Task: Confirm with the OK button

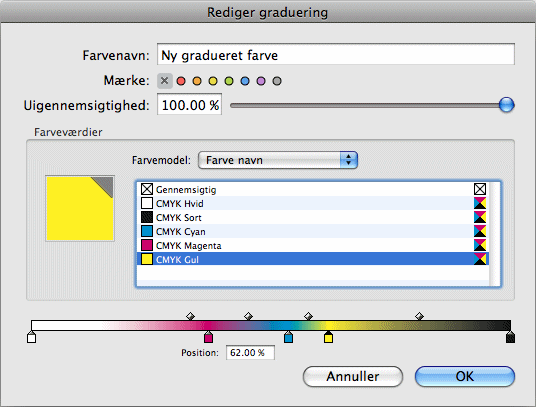Action: click(465, 376)
